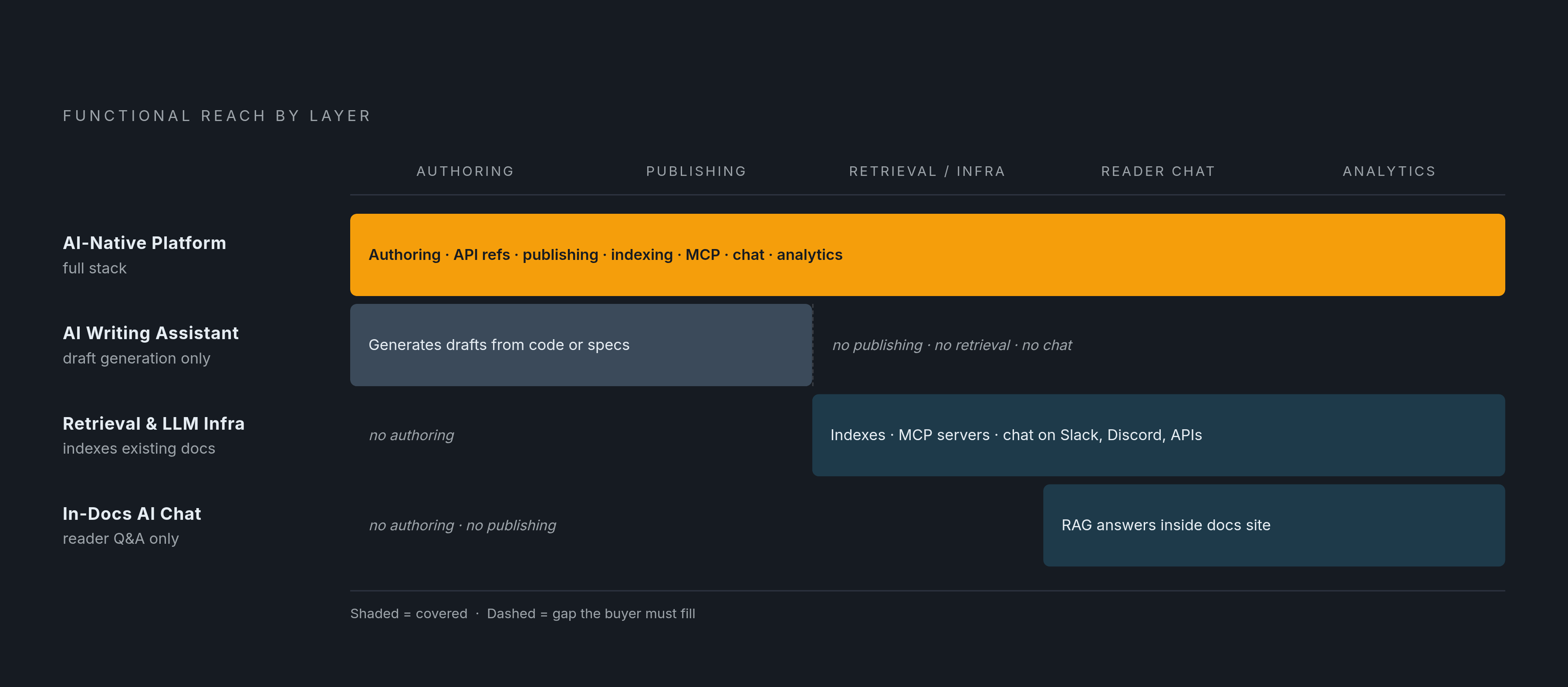Click the 'In-Docs AI Chat' row label
The width and height of the screenshot is (1568, 687).
132,514
